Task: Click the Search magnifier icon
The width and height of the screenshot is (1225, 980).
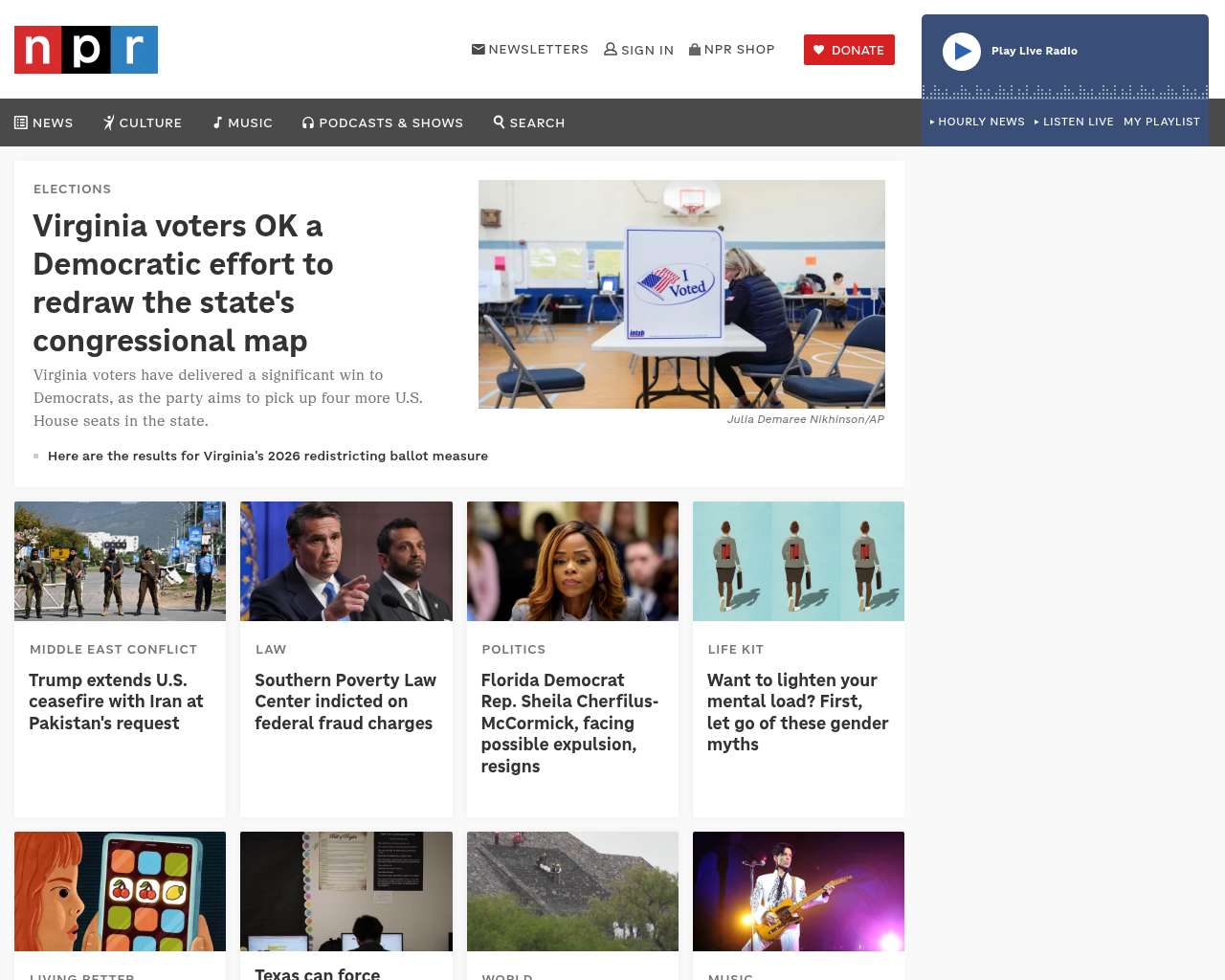Action: (x=499, y=122)
